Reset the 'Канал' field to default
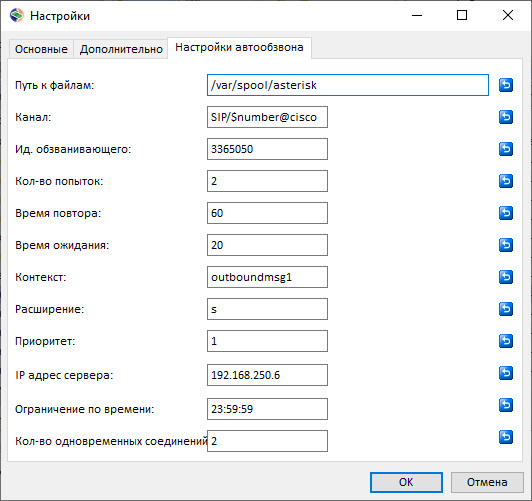Viewport: 532px width, 501px height. coord(506,117)
